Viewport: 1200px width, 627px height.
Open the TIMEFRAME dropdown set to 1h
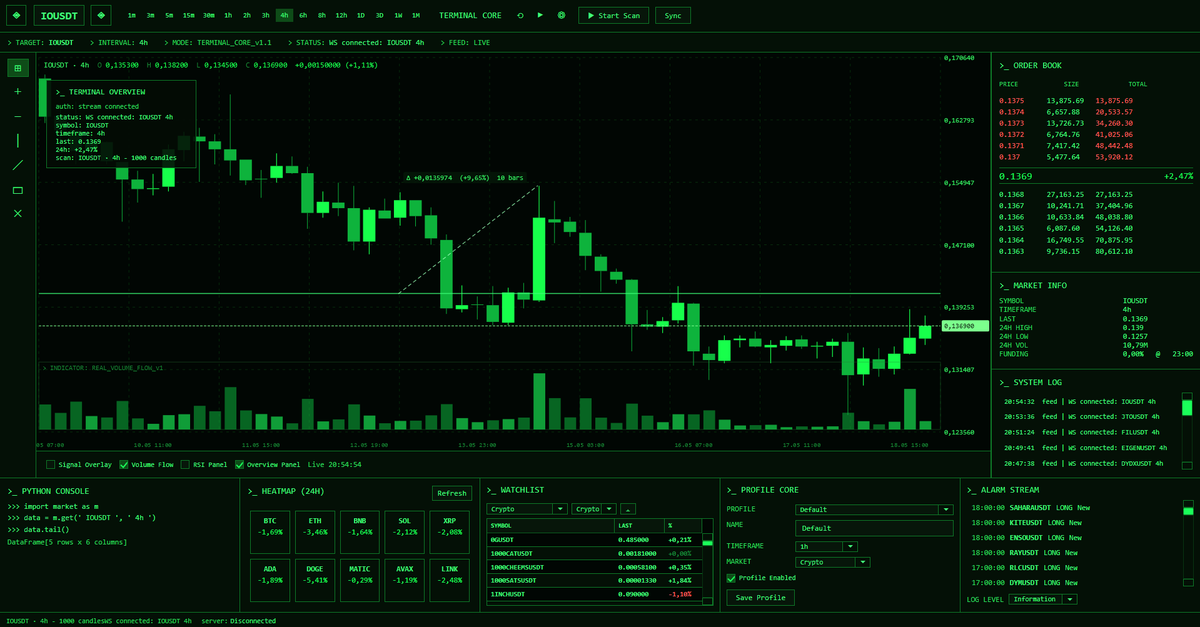point(826,547)
